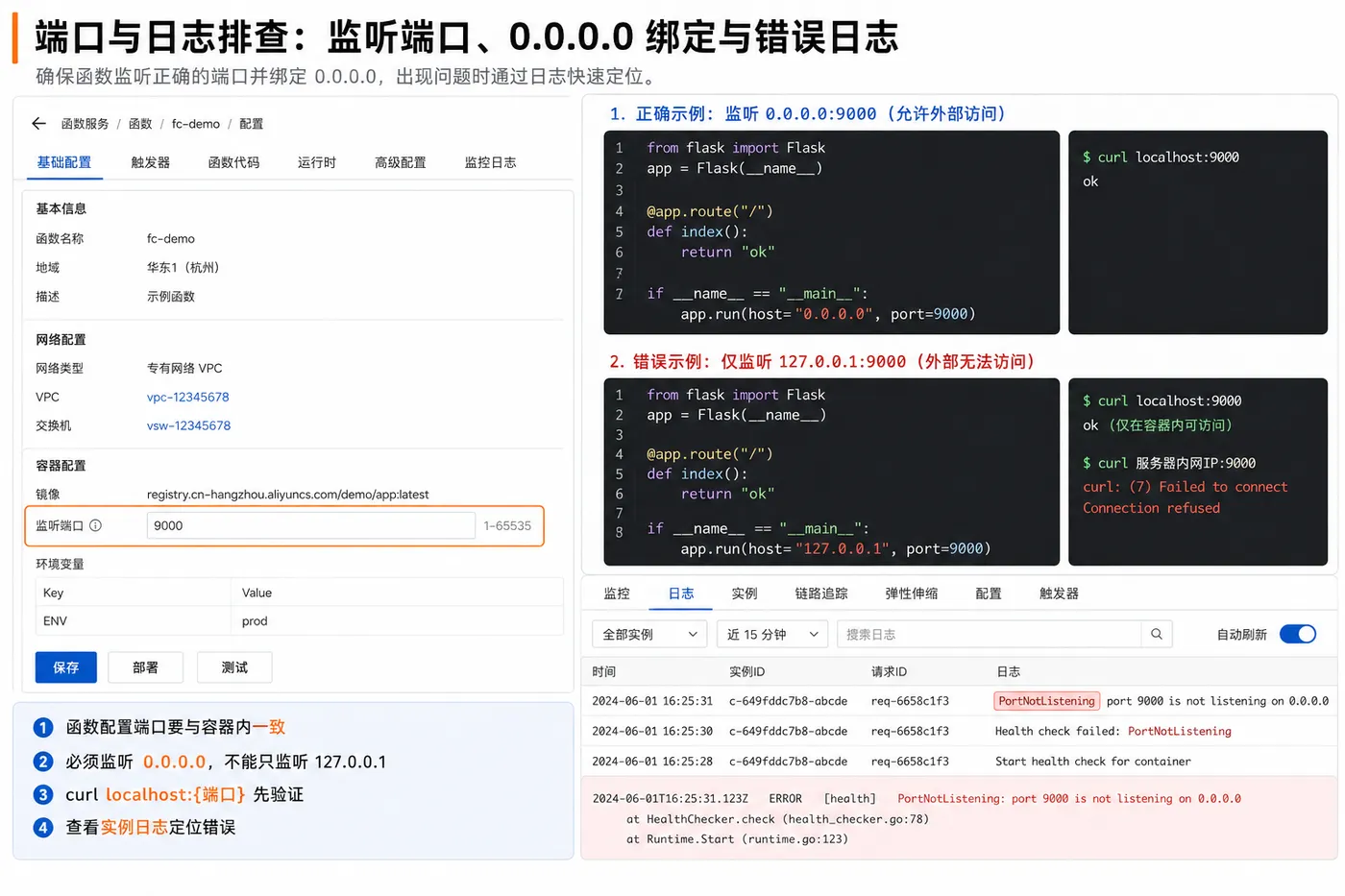Switch to the 触发器 tab in function config
Viewport: 1345px width, 896px height.
[x=151, y=162]
